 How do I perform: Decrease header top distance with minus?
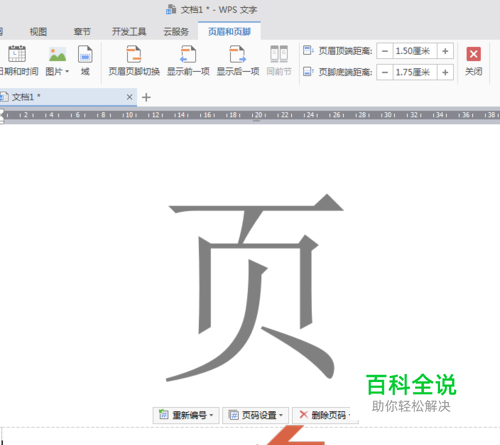coord(385,51)
